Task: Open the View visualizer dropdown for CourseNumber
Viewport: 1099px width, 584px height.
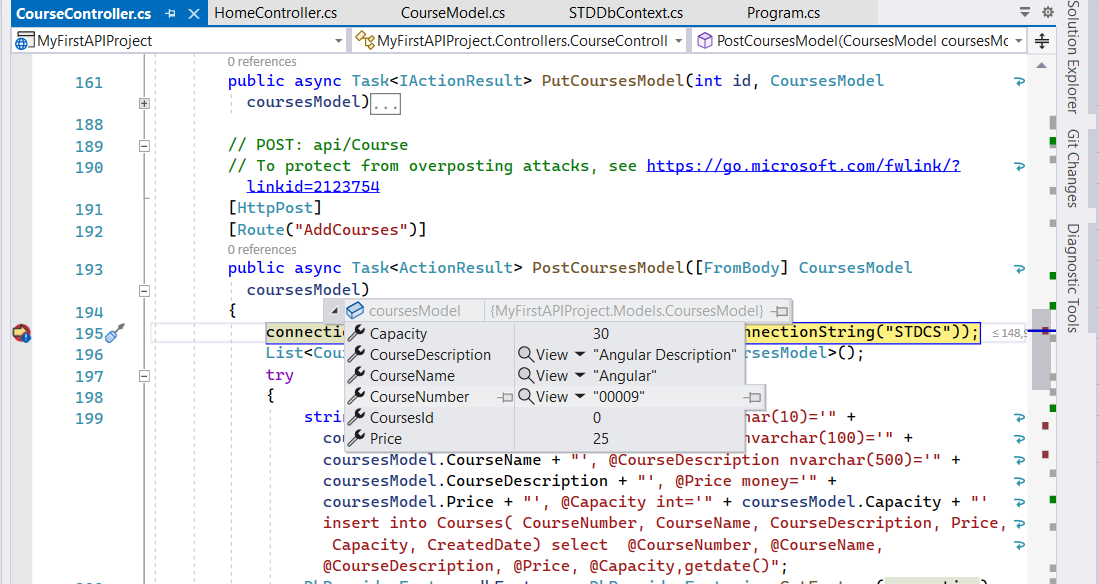Action: tap(580, 397)
